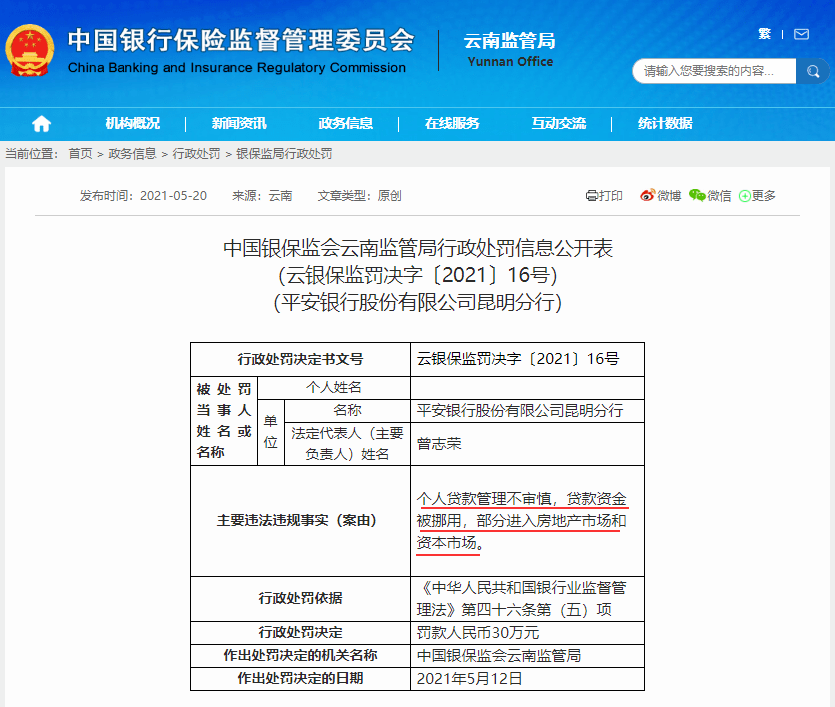Click inside the search input box
This screenshot has height=707, width=835.
(710, 71)
